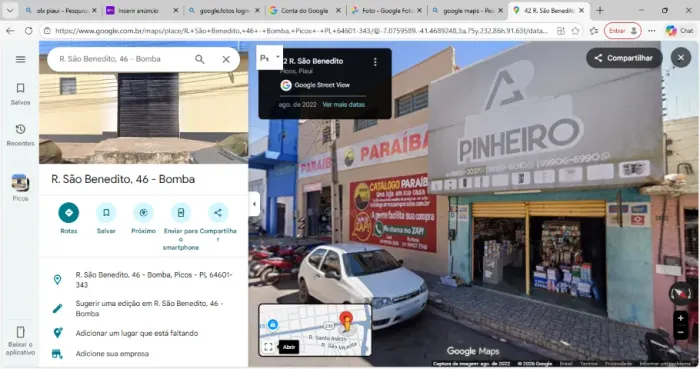Click the Street View compass control
Viewport: 700px width, 369px height.
[x=680, y=294]
